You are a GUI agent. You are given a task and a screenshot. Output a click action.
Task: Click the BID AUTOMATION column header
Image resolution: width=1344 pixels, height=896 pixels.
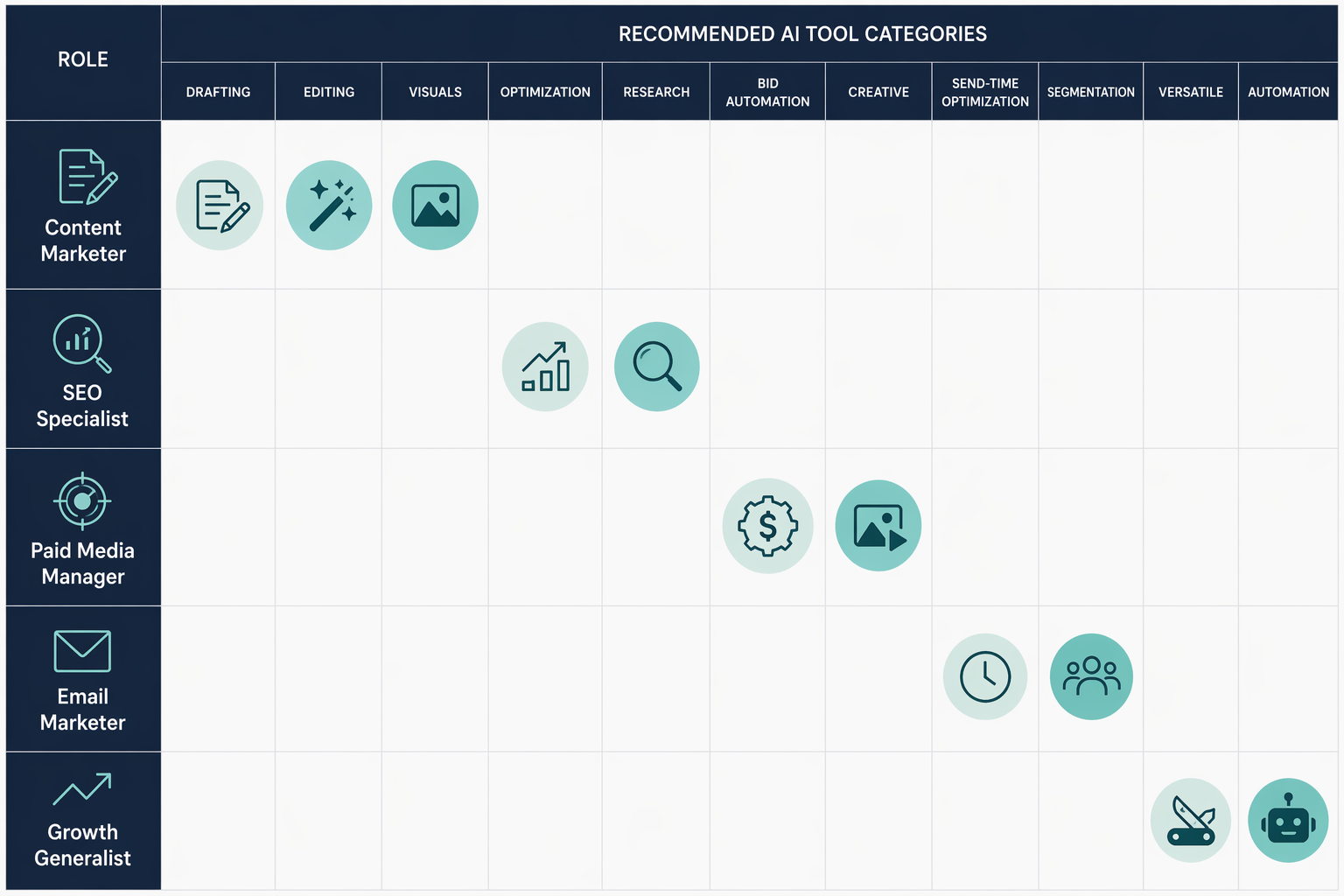767,92
